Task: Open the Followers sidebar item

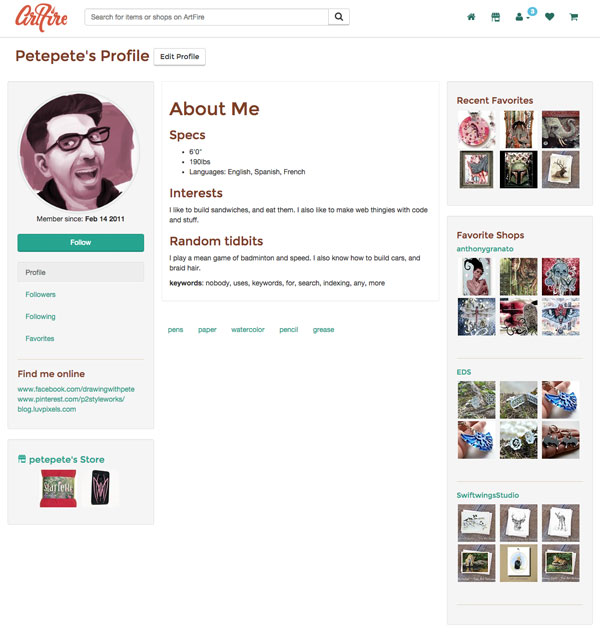Action: tap(40, 294)
